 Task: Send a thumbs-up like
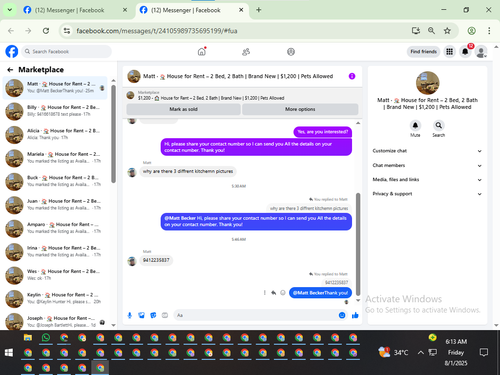(355, 315)
